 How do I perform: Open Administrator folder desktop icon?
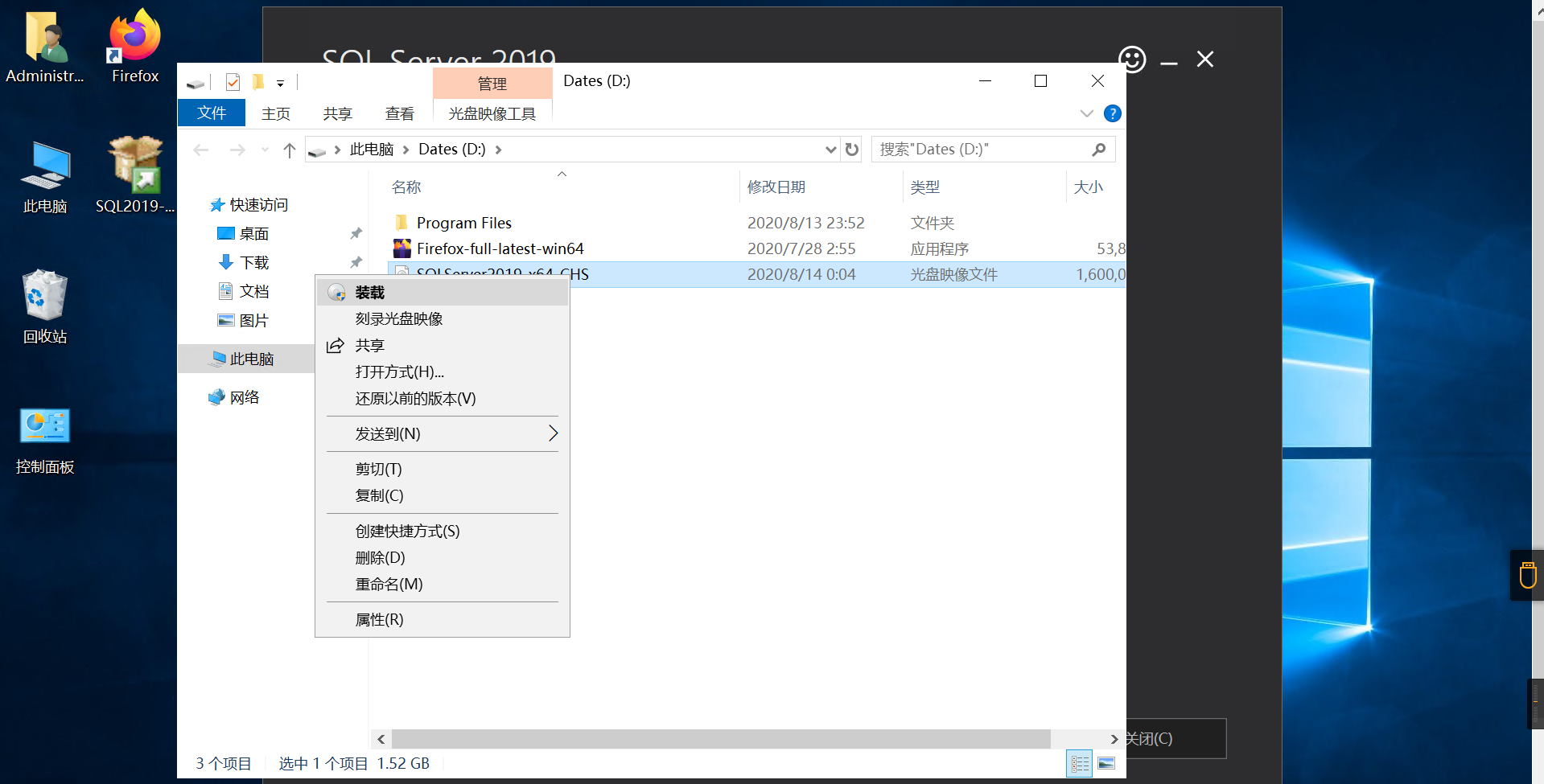(x=45, y=48)
